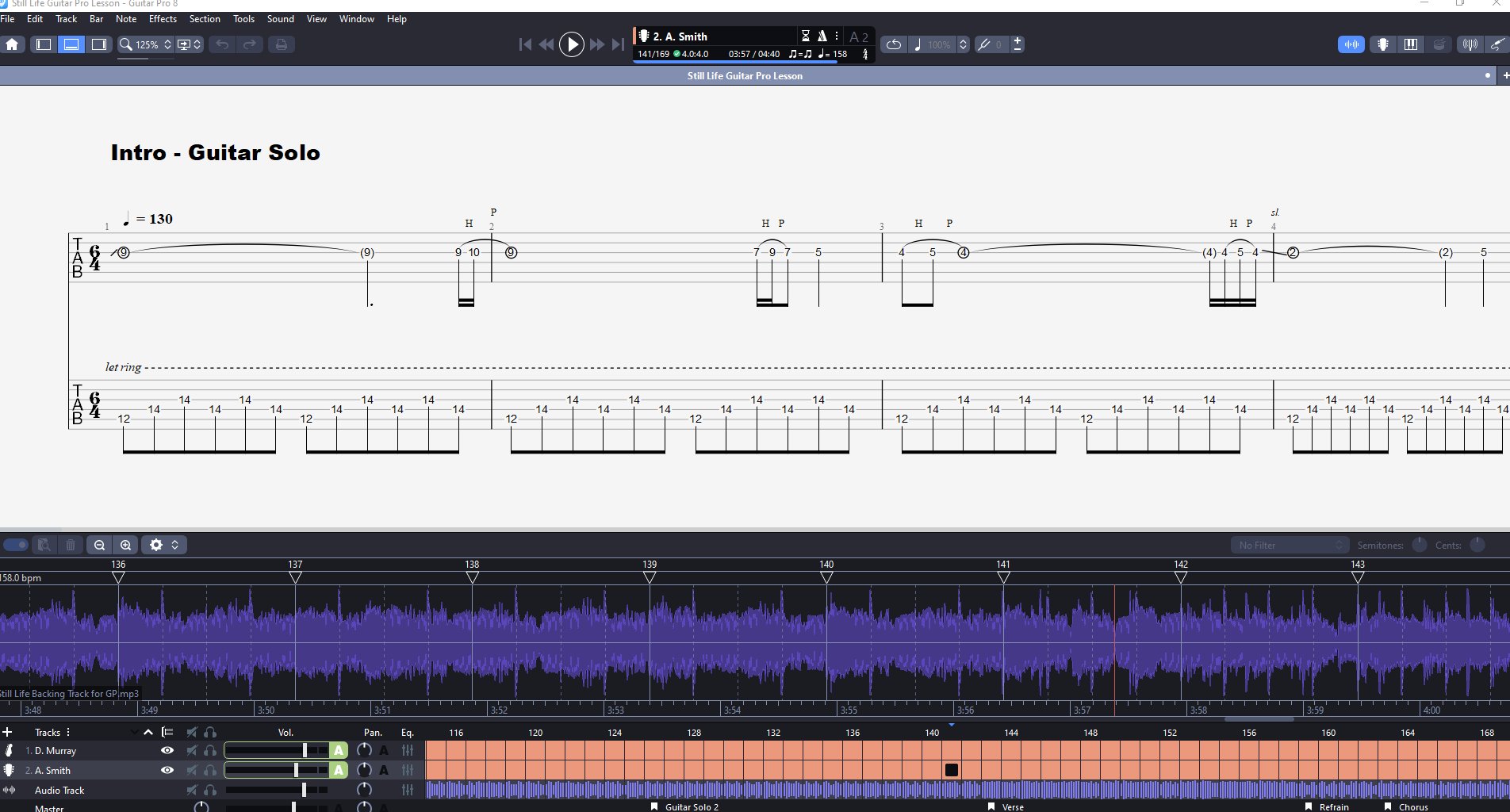Toggle loop playback icon
Viewport: 1510px width, 812px height.
pyautogui.click(x=894, y=44)
